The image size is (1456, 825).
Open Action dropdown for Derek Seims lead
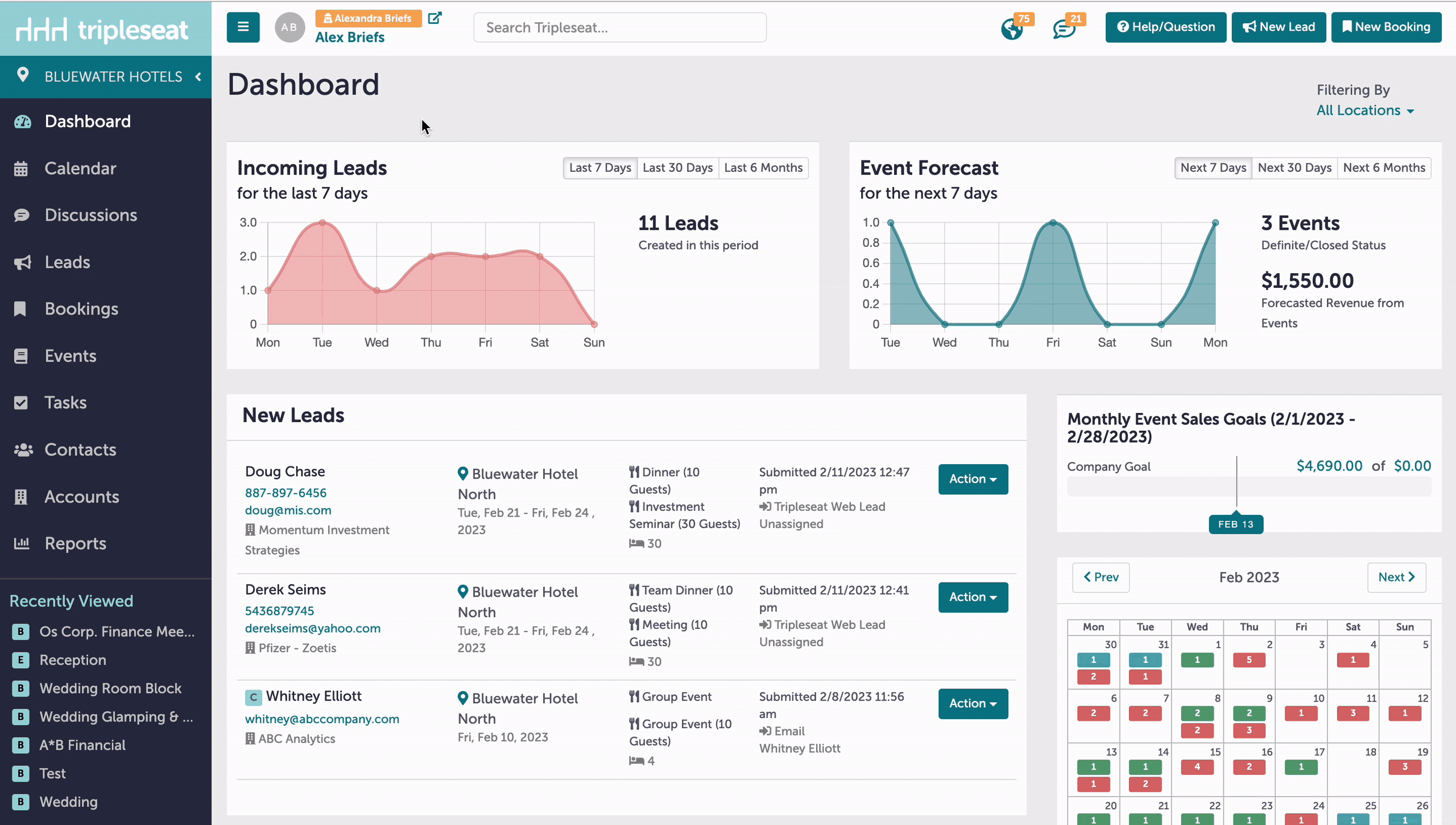(973, 597)
